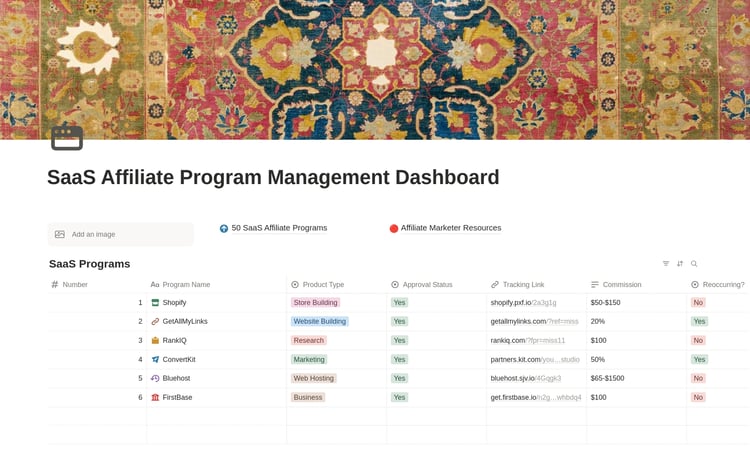Viewport: 750px width, 468px height.
Task: Click the 20% commission cell
Action: [637, 322]
